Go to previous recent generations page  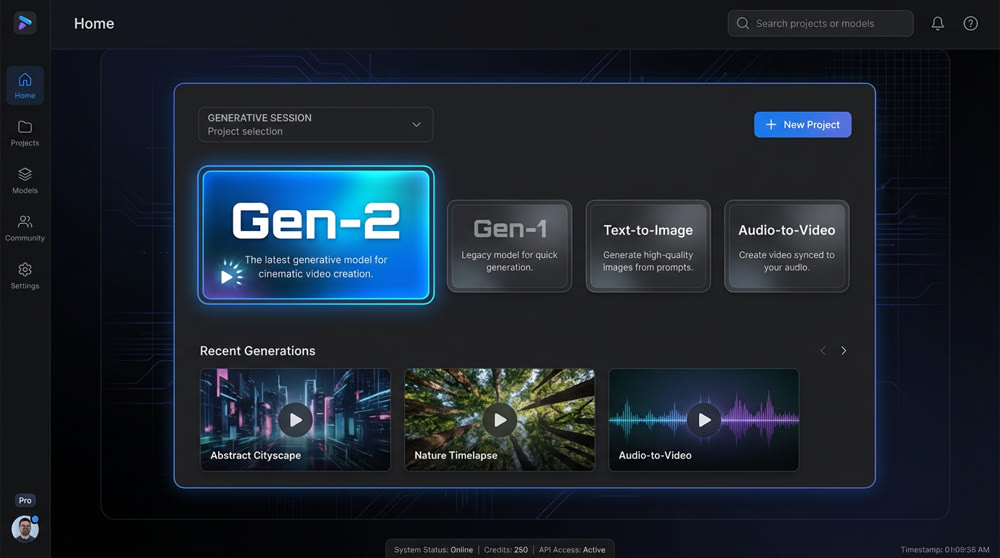pos(823,351)
